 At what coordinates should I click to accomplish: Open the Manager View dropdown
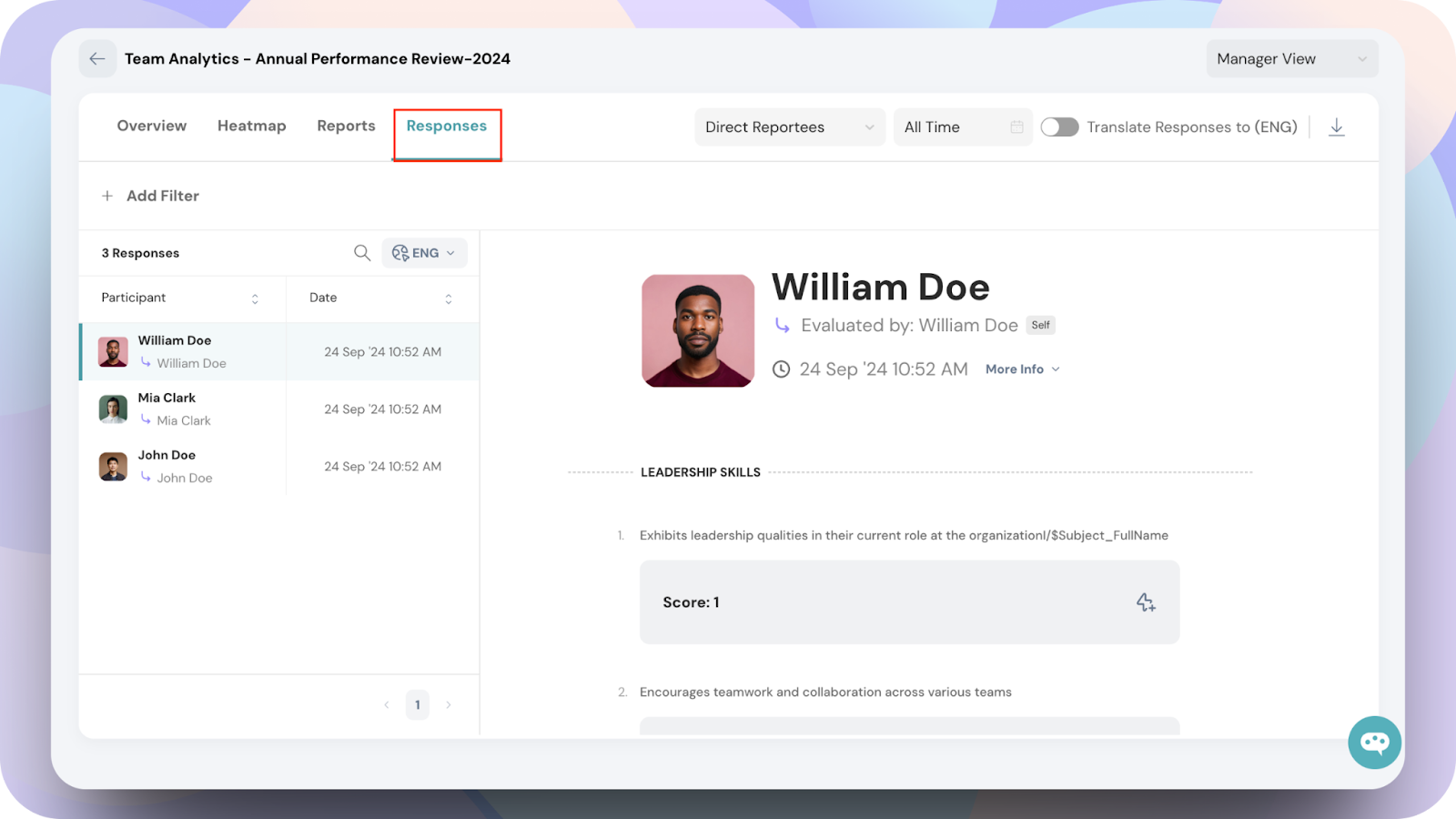[1292, 59]
